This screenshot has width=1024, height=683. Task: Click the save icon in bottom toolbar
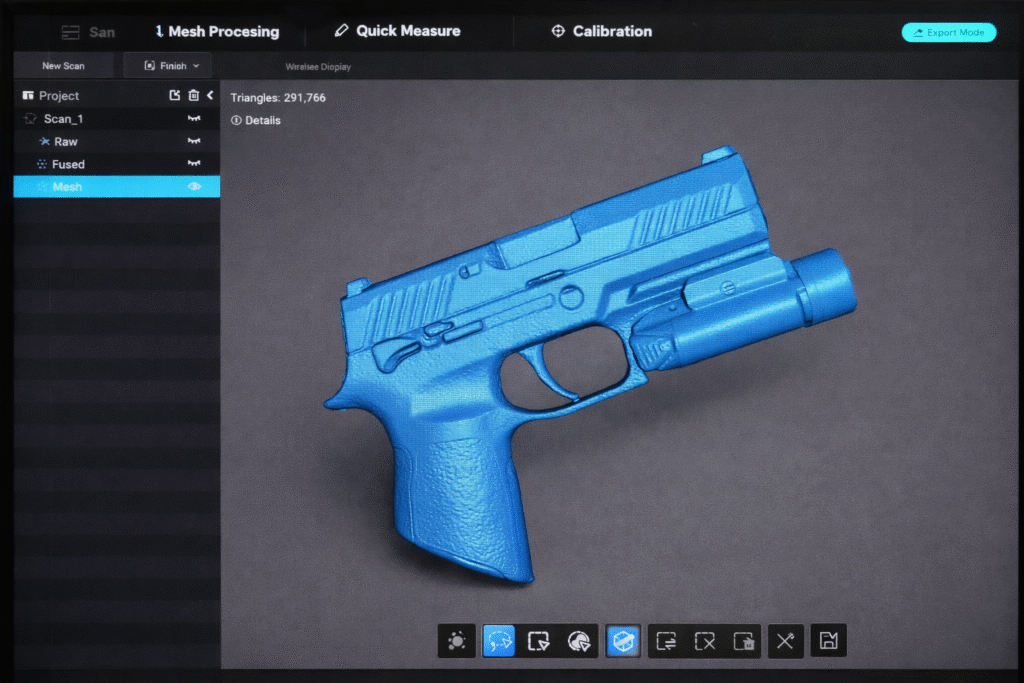(x=828, y=641)
